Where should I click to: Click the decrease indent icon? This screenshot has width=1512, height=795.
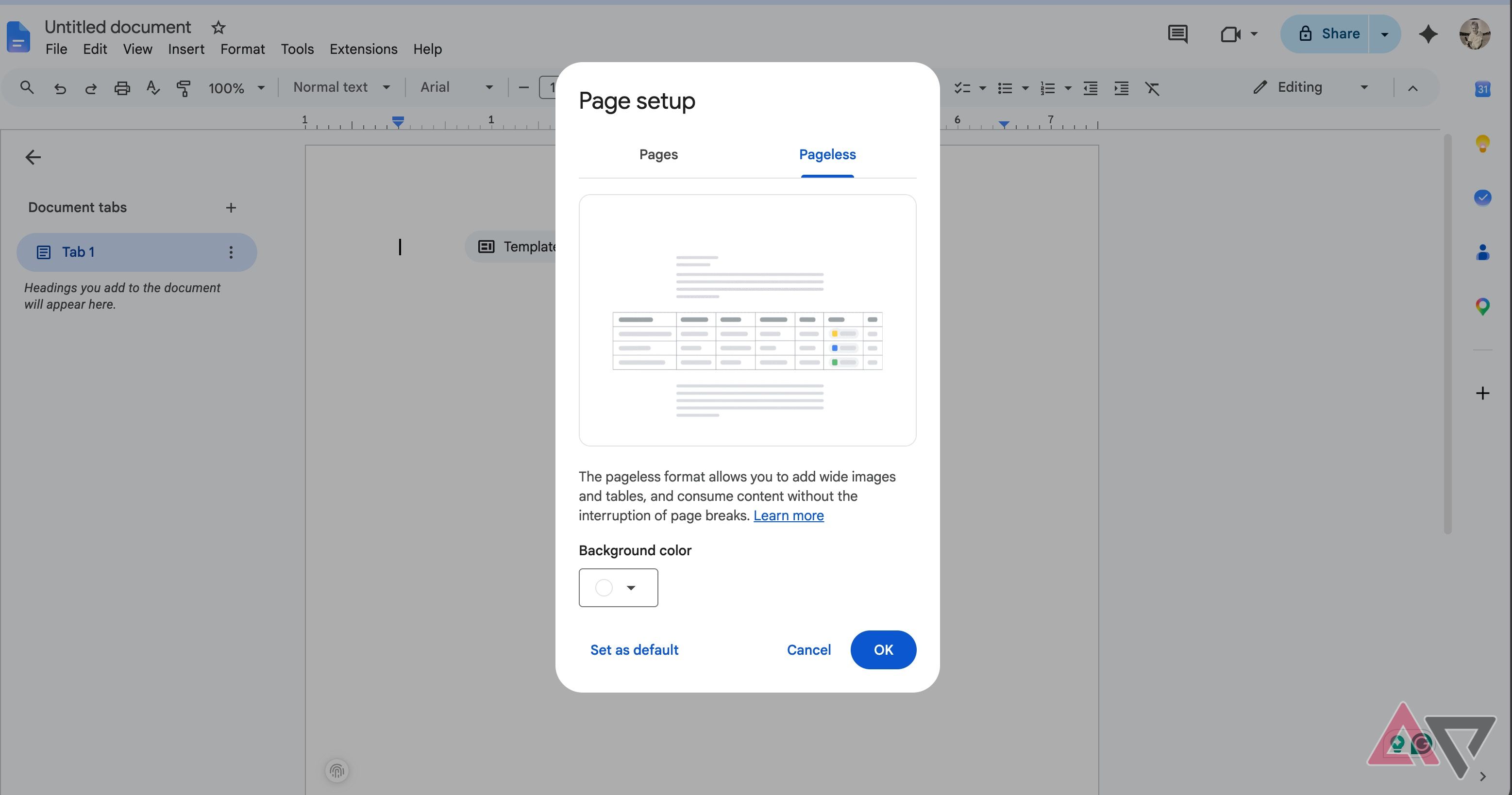point(1090,88)
